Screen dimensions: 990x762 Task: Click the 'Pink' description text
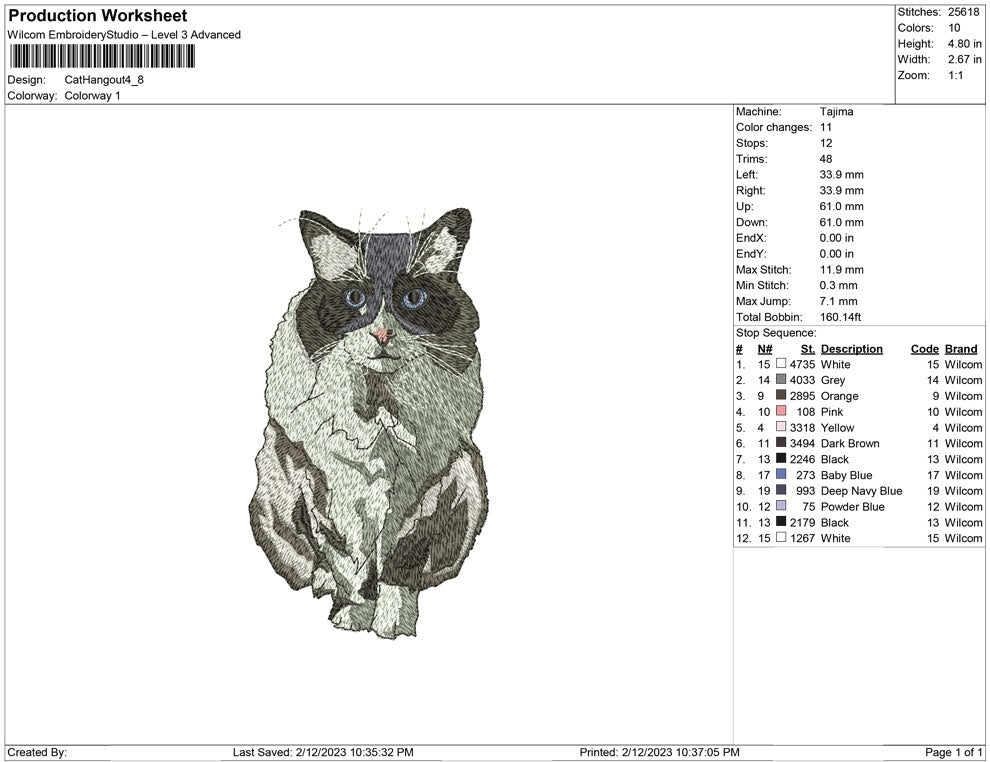pos(832,412)
